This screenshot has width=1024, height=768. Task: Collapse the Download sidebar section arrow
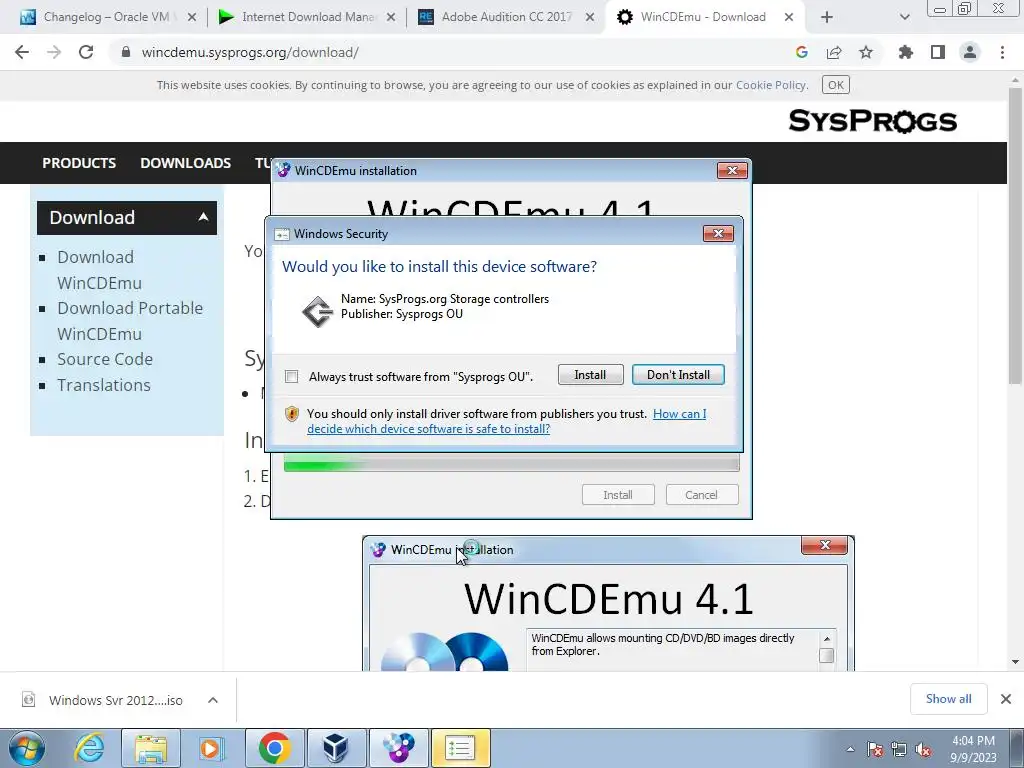[x=204, y=217]
